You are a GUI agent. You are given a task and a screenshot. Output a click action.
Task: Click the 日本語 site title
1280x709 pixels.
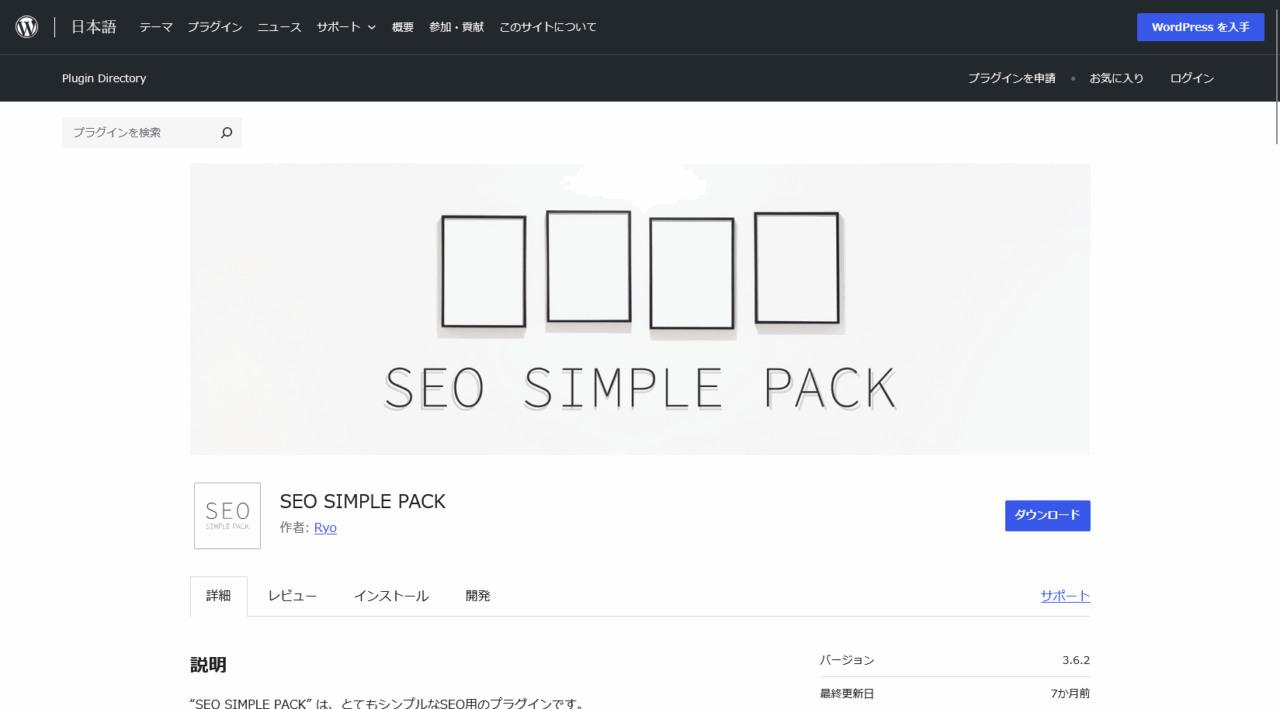(94, 27)
